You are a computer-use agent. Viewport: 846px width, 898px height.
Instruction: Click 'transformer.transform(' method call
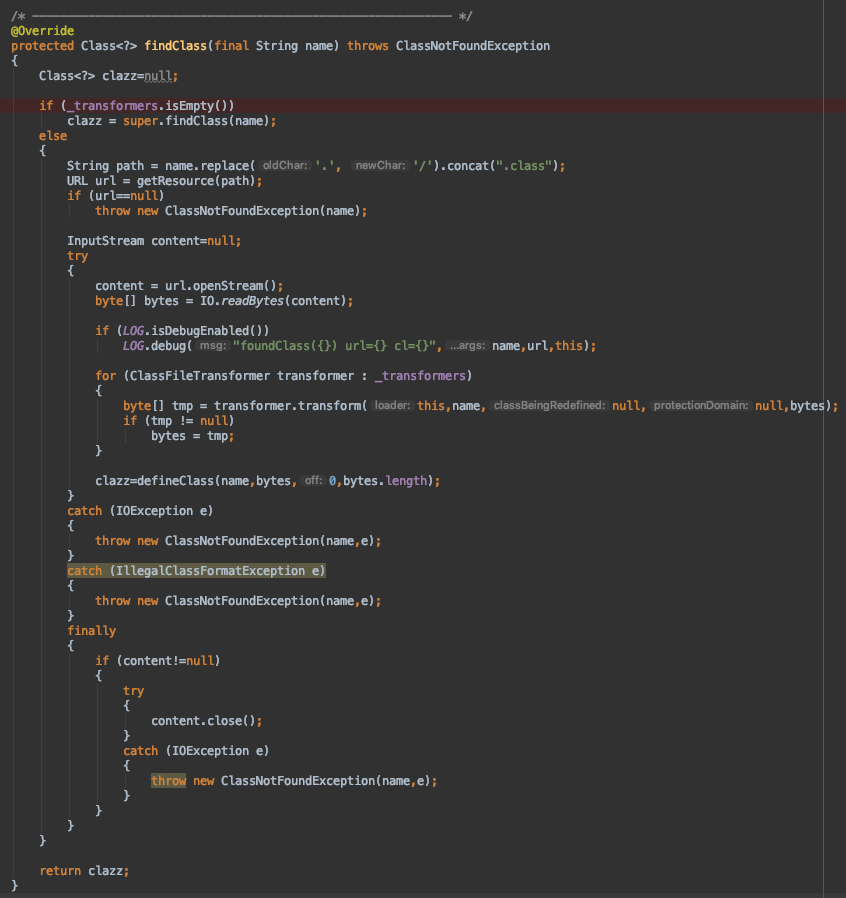click(290, 406)
